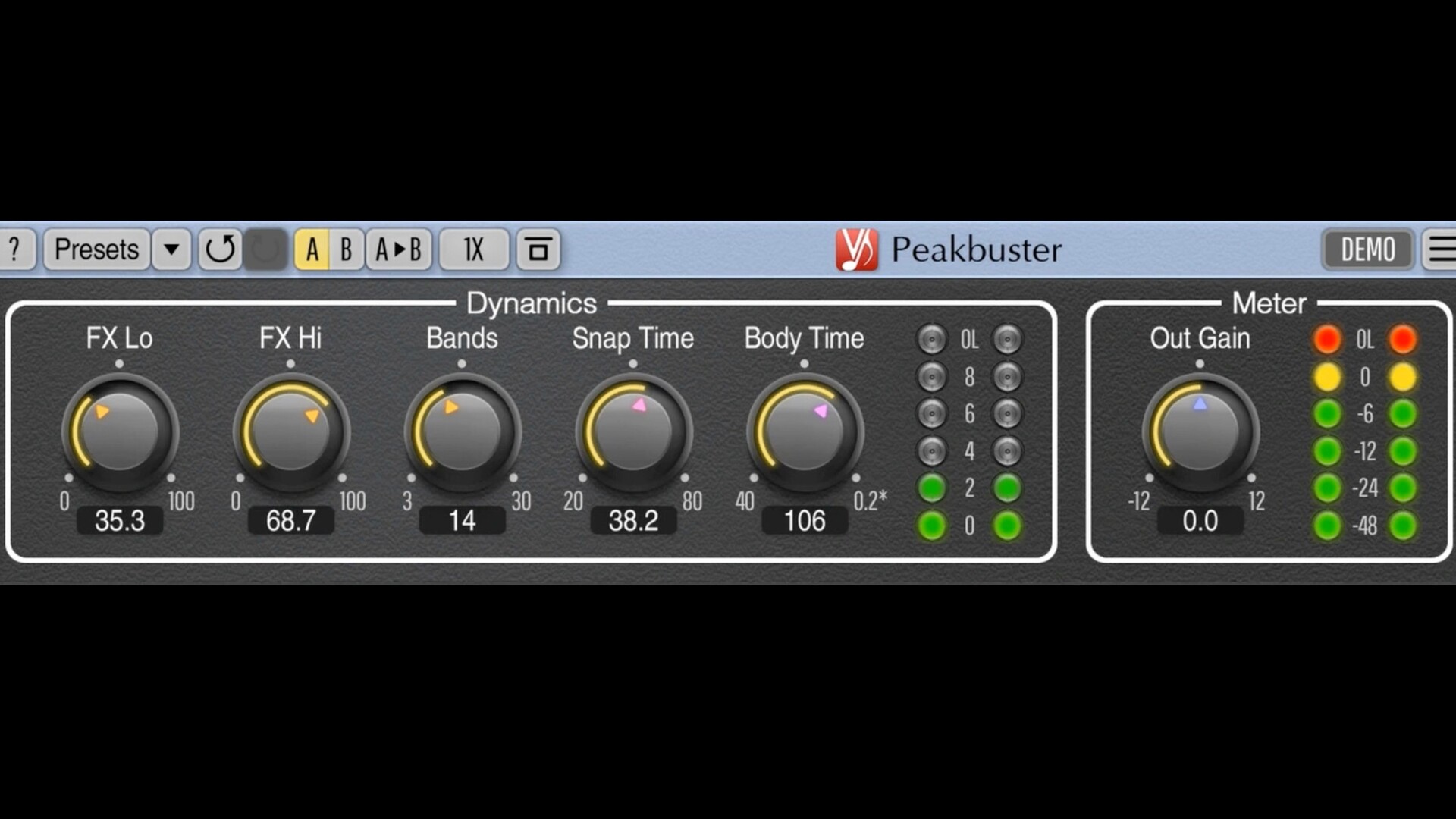Open the hamburger settings menu

[1439, 249]
